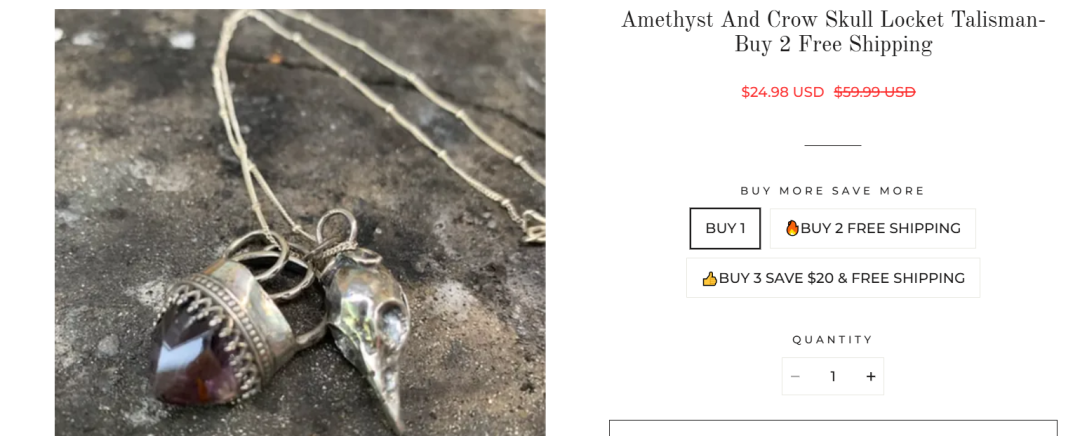Screen dimensions: 1080x436
Task: Increase quantity with the plus button
Action: tap(871, 377)
